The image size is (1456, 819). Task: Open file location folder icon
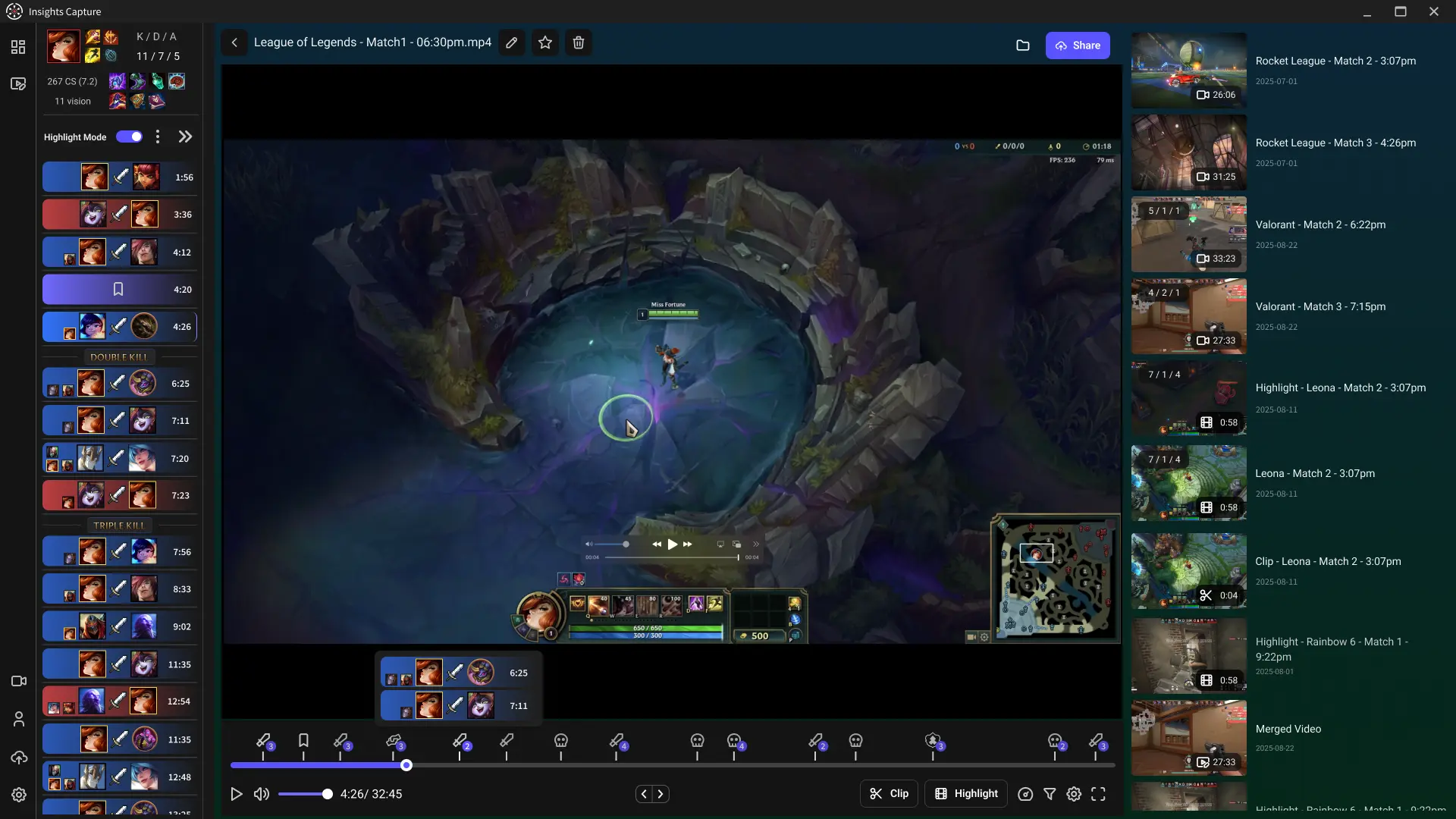1023,45
